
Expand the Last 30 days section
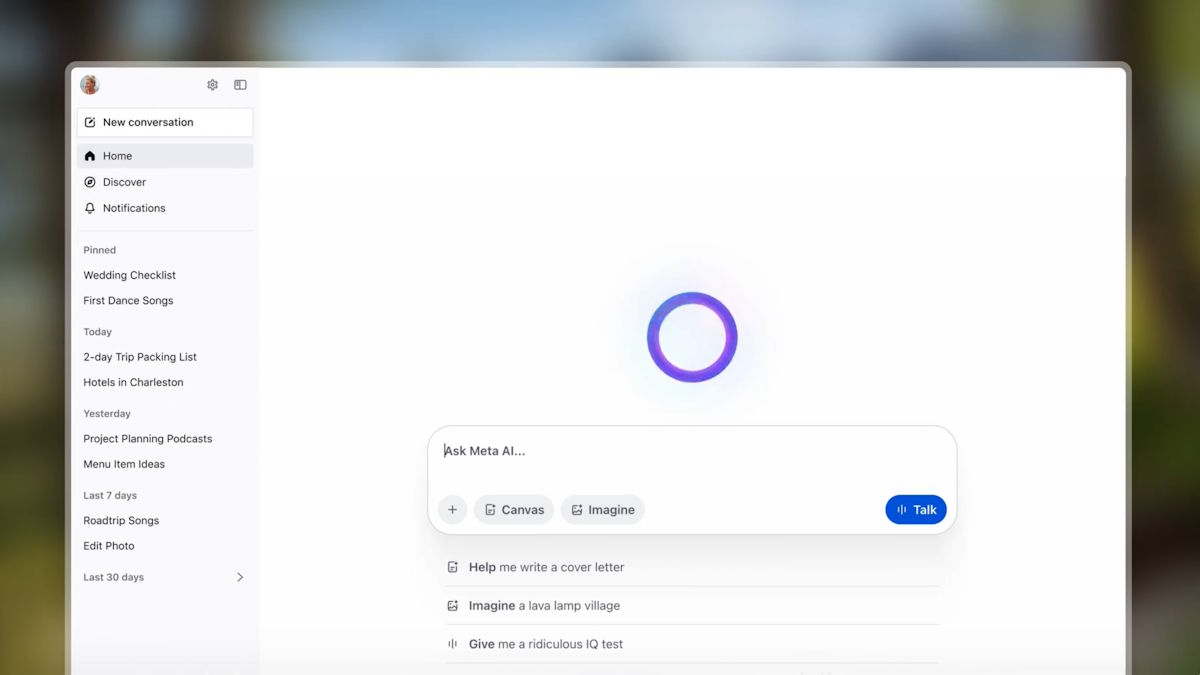239,577
